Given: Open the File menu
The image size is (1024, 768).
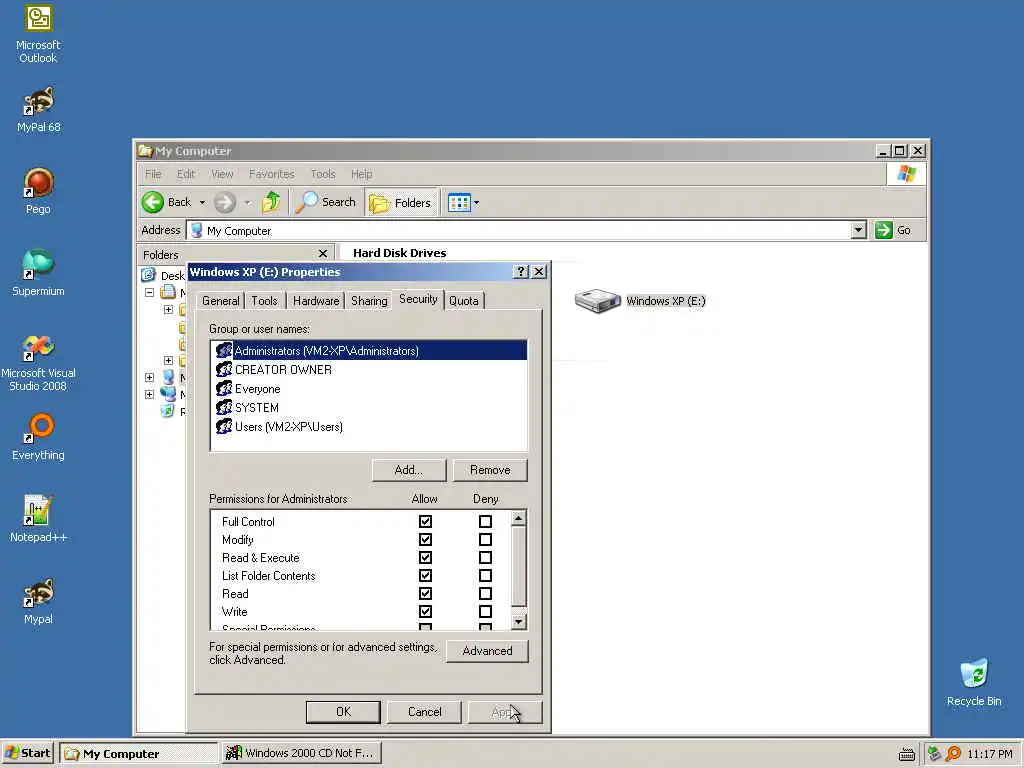Looking at the screenshot, I should pos(153,174).
